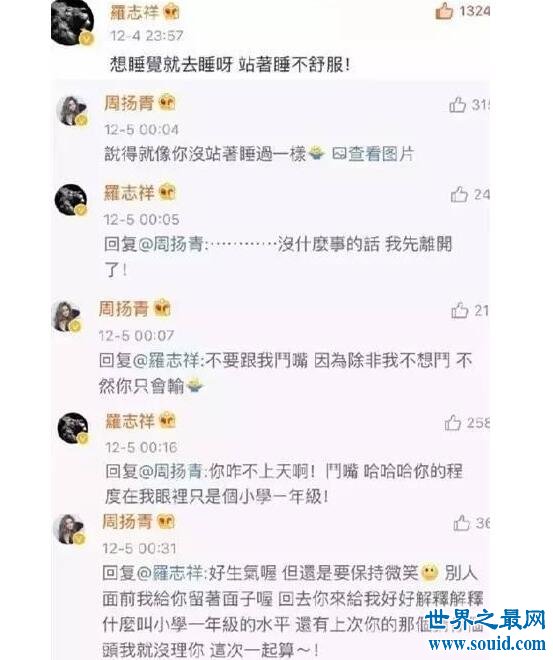Screen dimensions: 553x660
Task: Open 周扬青's avatar on 00:31 reply
Action: pyautogui.click(x=69, y=529)
